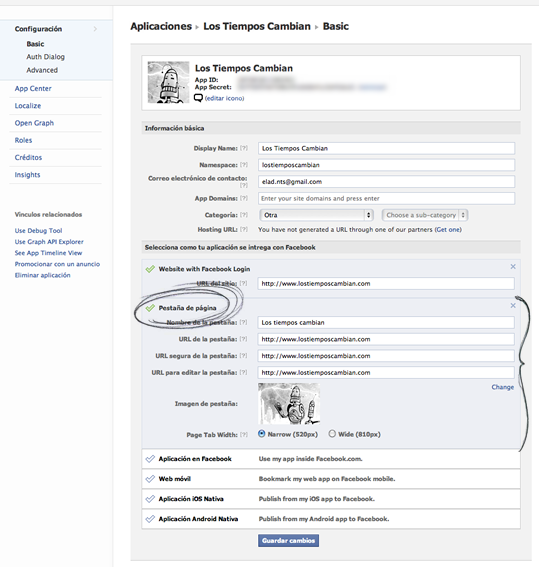Open the Namespace help question mark
The image size is (539, 567).
244,165
